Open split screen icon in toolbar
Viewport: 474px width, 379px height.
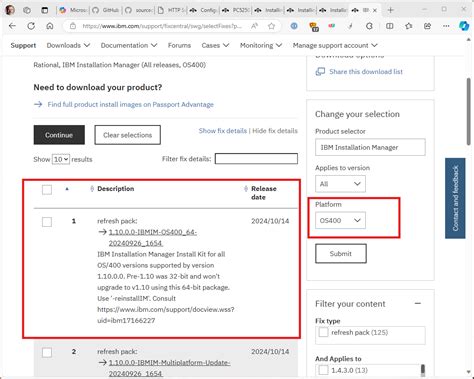(389, 26)
